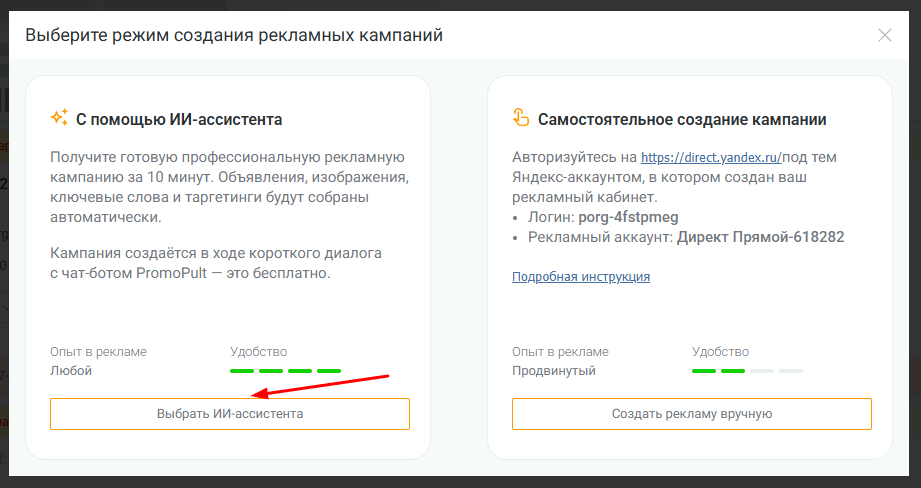Screen dimensions: 921x488
Task: Click the experience level "Любой" label
Action: (x=71, y=371)
